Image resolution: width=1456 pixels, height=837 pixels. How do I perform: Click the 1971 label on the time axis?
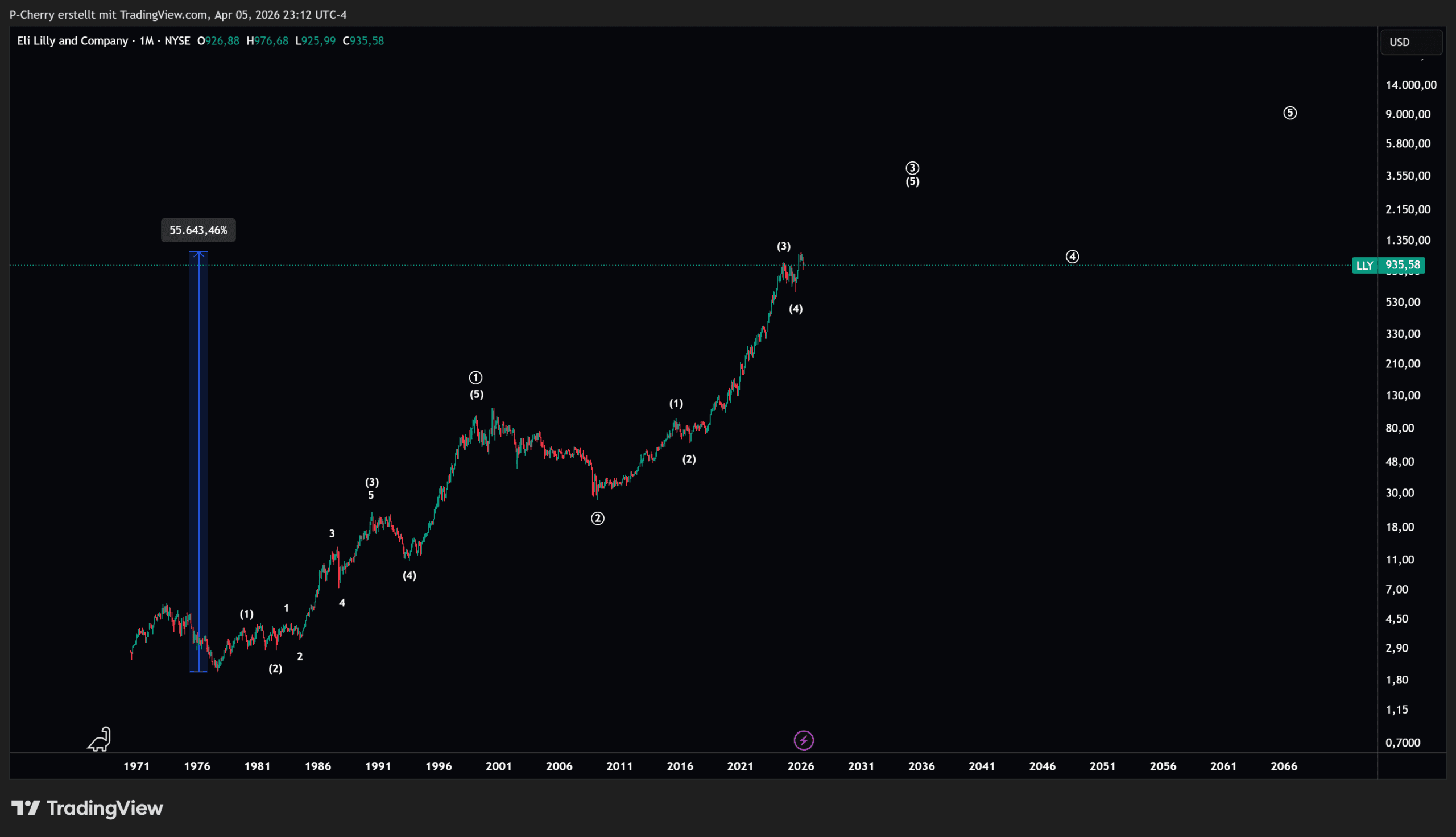click(136, 766)
